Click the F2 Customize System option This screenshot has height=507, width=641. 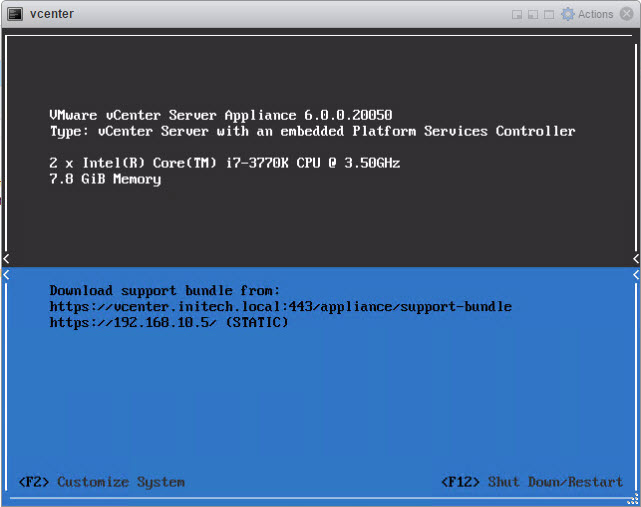102,482
